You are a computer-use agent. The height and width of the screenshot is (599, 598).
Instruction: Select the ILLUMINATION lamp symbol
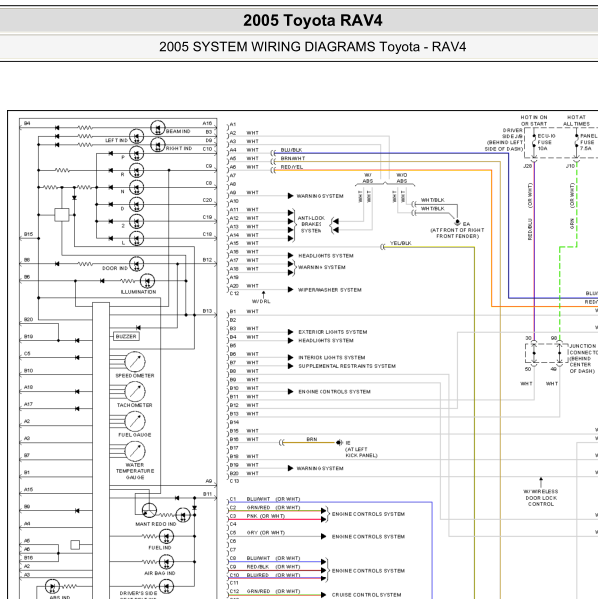pos(147,281)
